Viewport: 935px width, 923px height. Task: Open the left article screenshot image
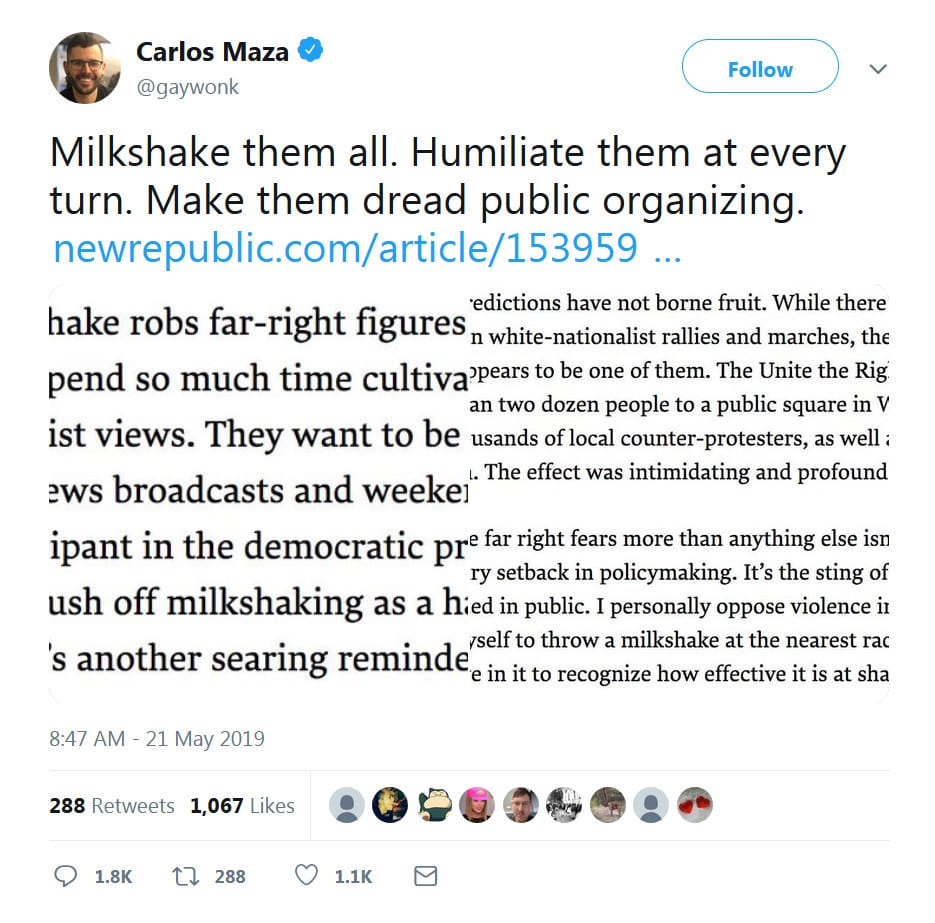coord(258,492)
